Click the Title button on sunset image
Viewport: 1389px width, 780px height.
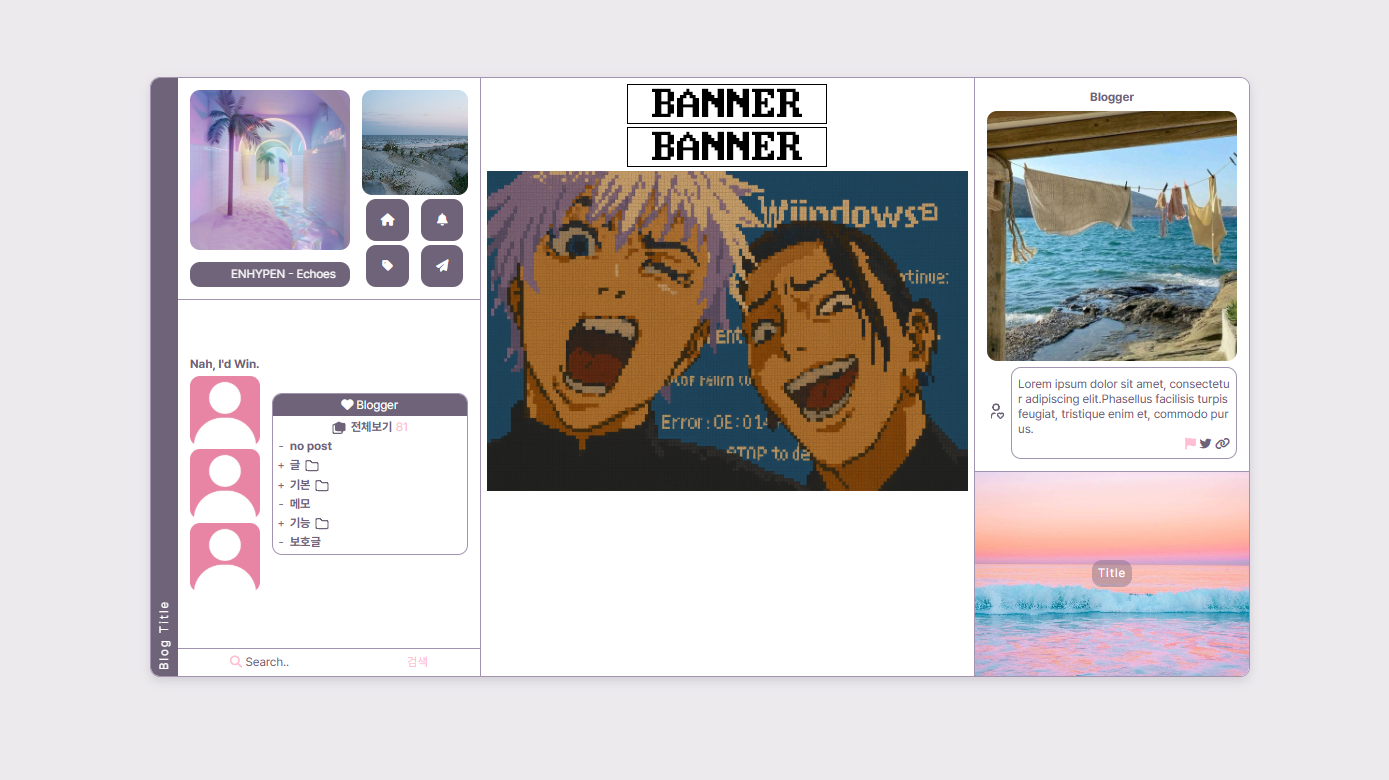tap(1112, 573)
